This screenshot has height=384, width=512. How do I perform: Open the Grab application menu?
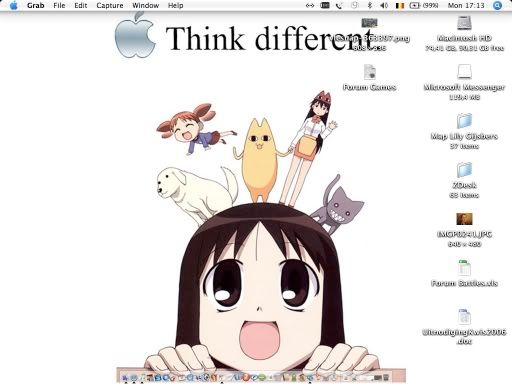coord(35,5)
